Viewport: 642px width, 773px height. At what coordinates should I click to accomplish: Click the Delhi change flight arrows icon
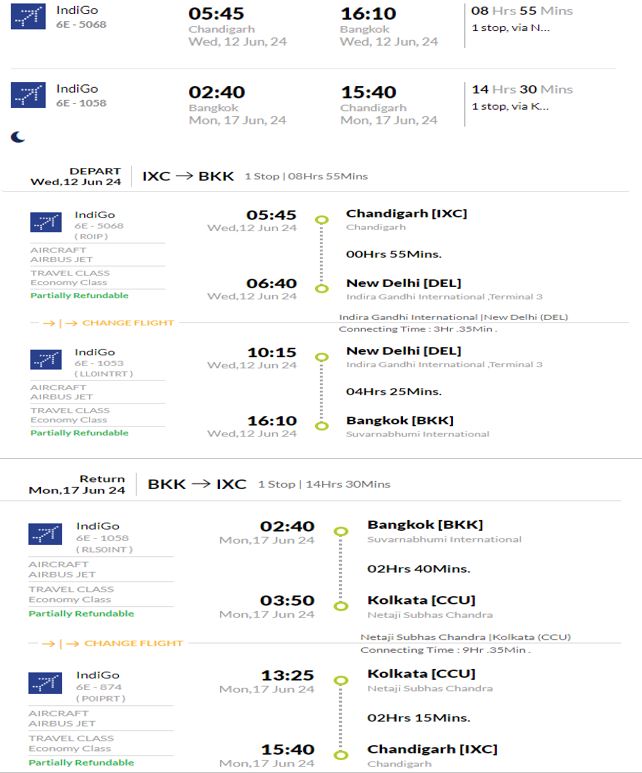60,323
